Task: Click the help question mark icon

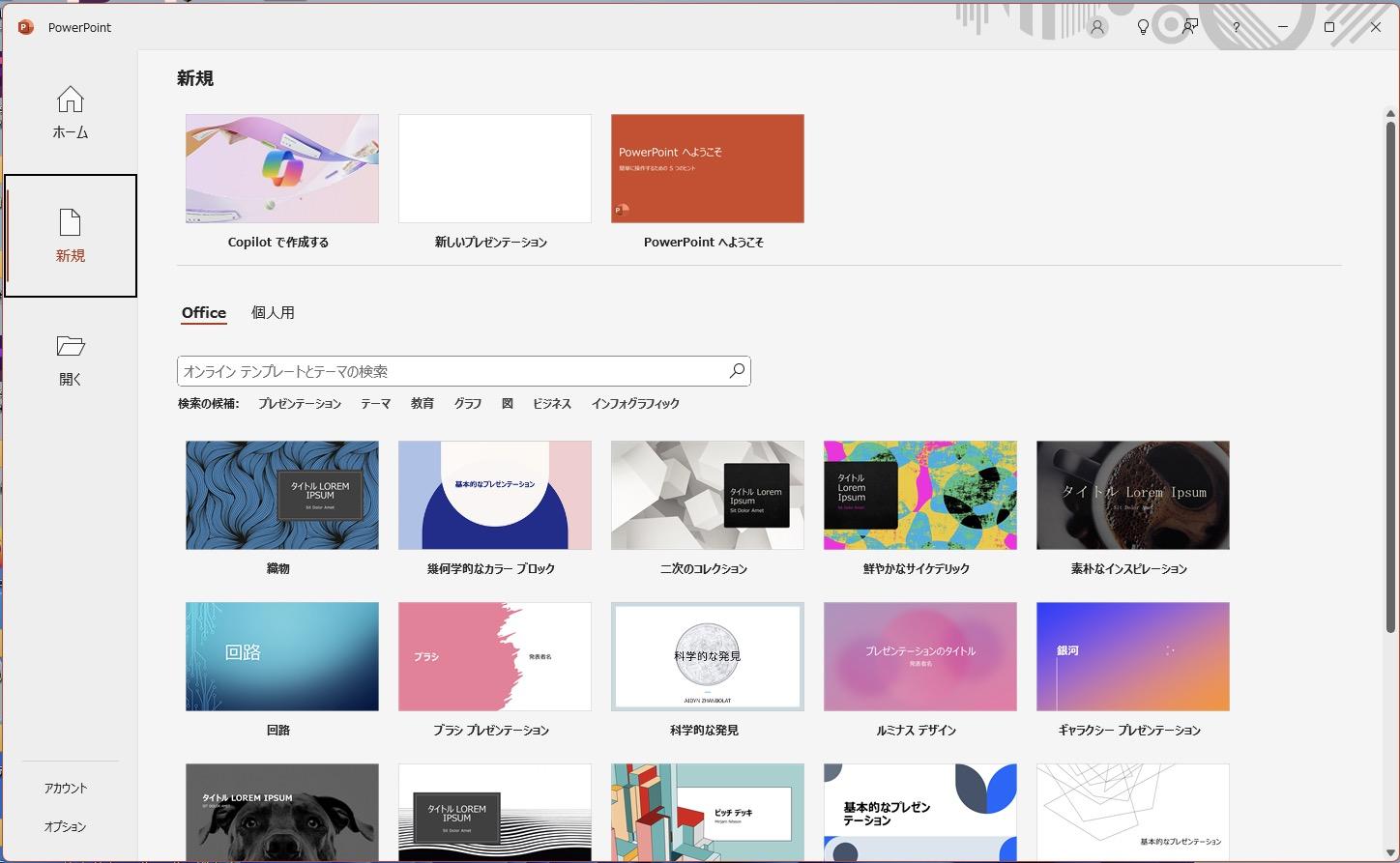Action: (1236, 27)
